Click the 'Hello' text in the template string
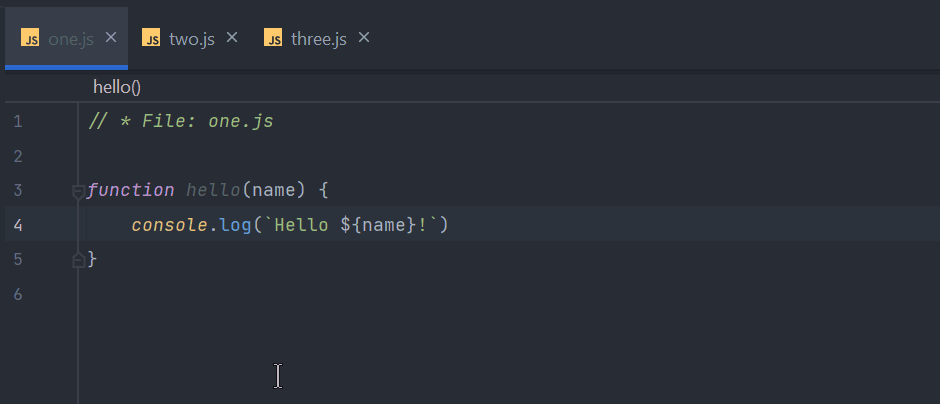The height and width of the screenshot is (404, 940). [302, 225]
